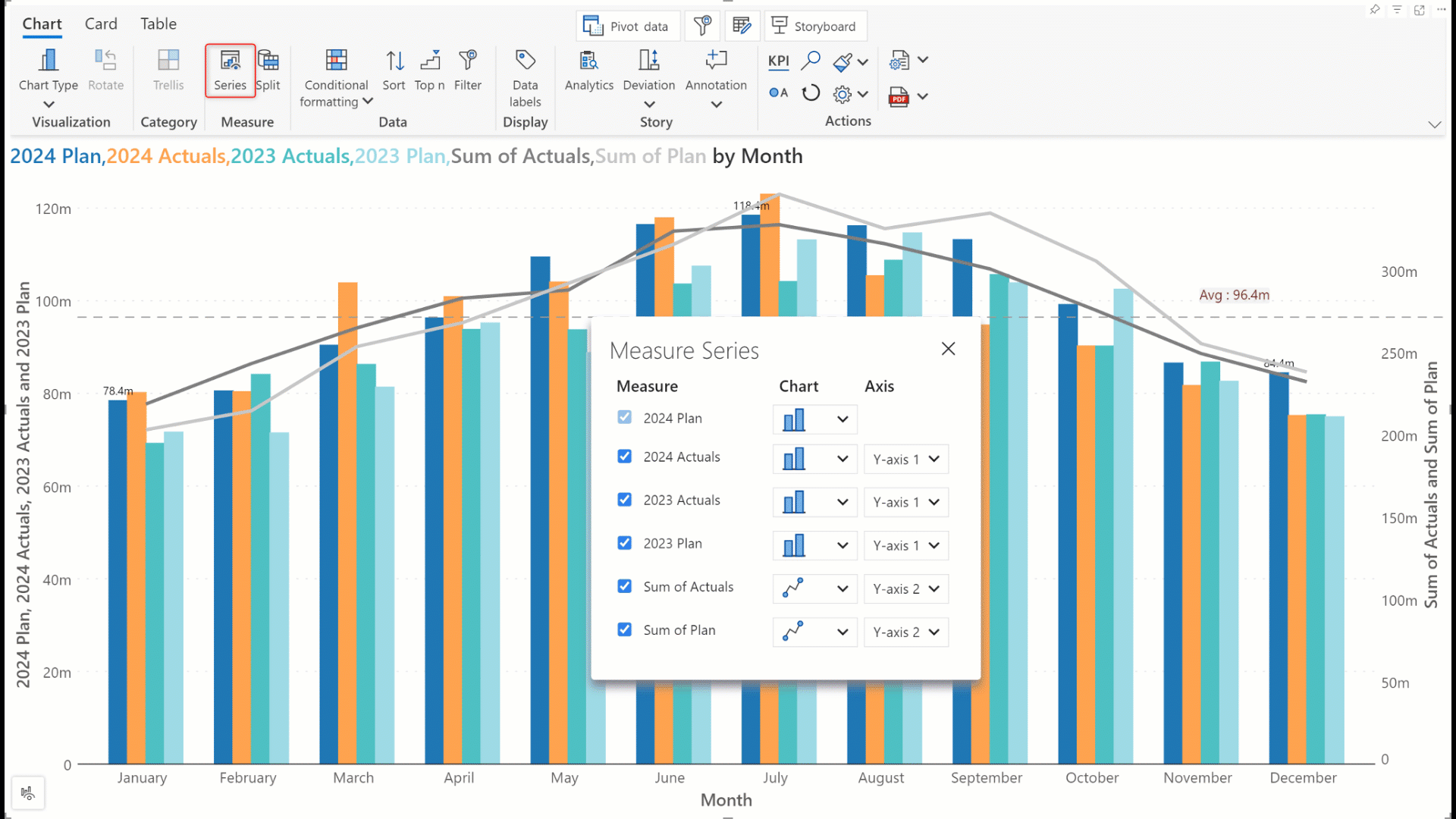Click the reset refresh arrow icon
Screen dimensions: 1456x819
tap(811, 93)
